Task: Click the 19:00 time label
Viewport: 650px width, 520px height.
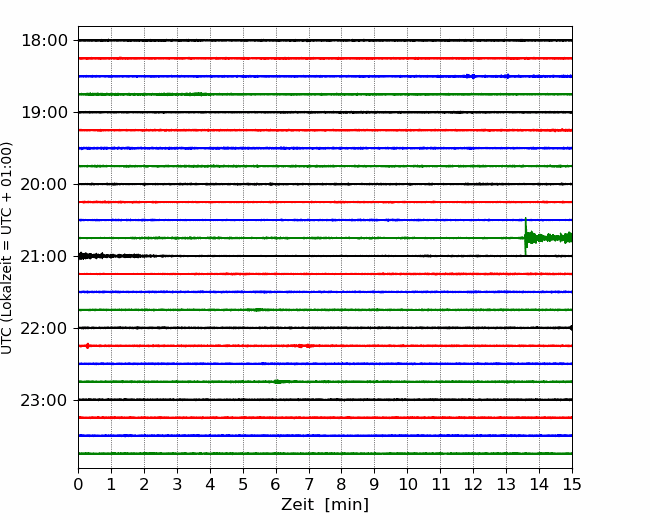Action: pyautogui.click(x=44, y=112)
